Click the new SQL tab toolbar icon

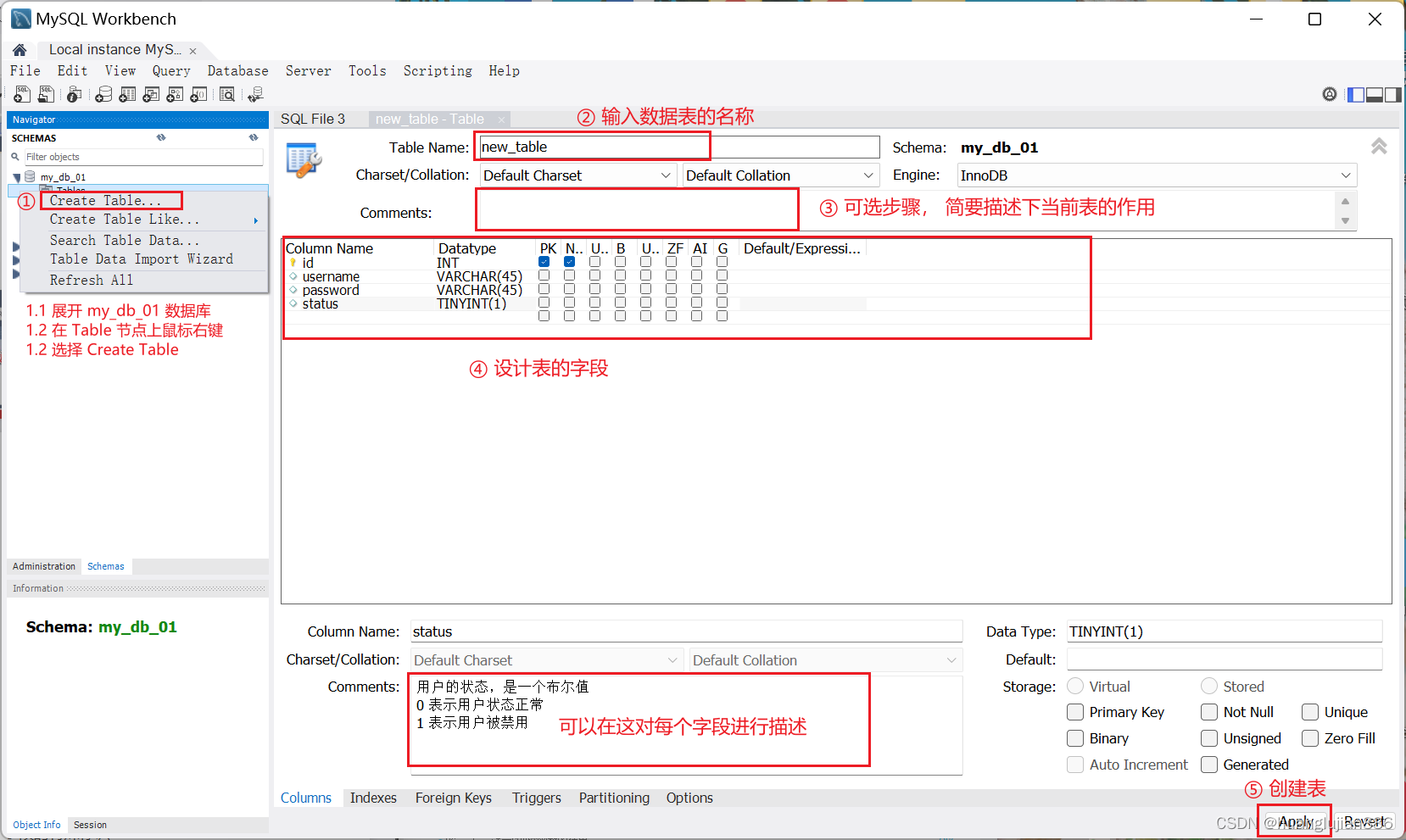tap(22, 94)
